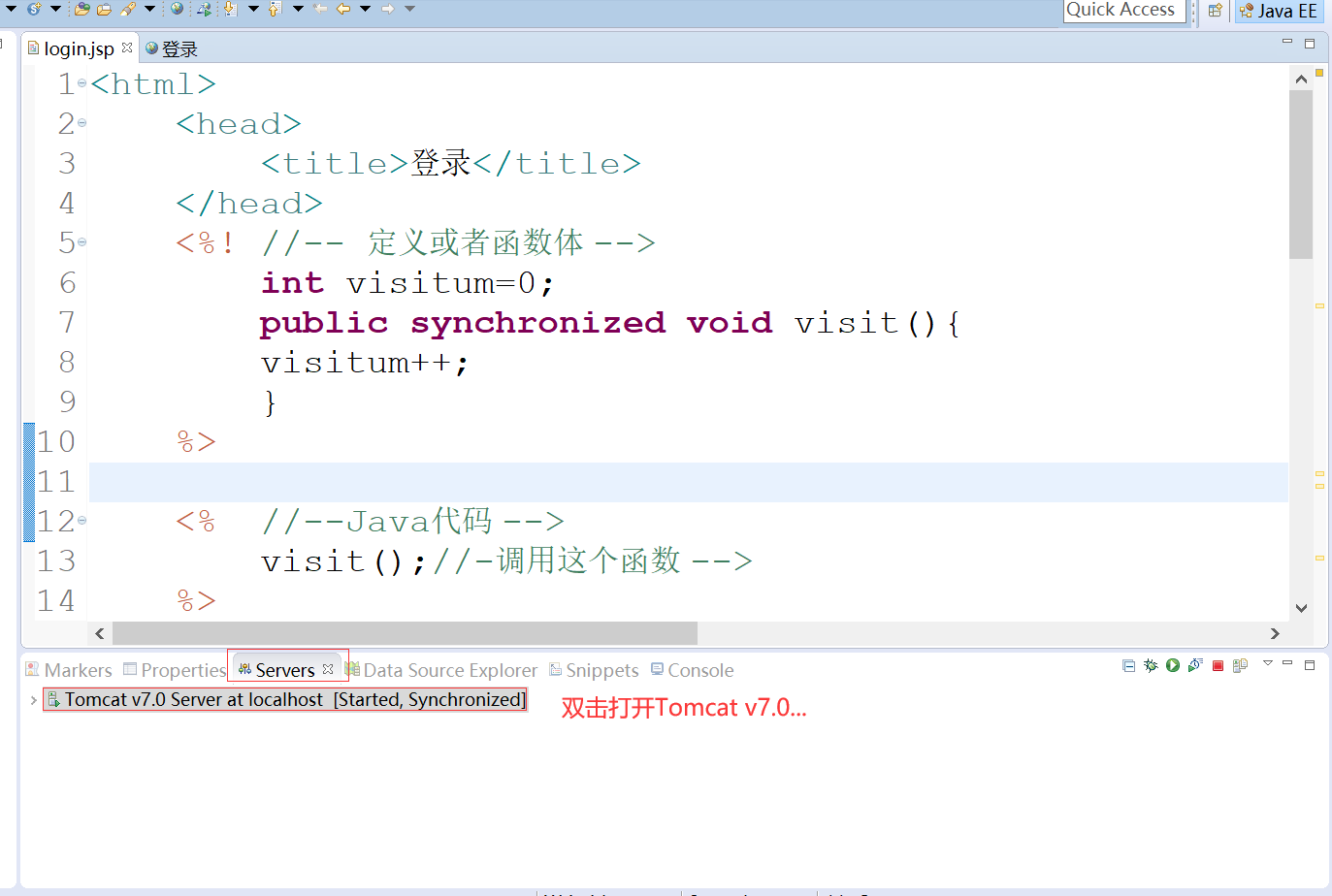Image resolution: width=1332 pixels, height=896 pixels.
Task: Open the Console tab
Action: pyautogui.click(x=693, y=670)
